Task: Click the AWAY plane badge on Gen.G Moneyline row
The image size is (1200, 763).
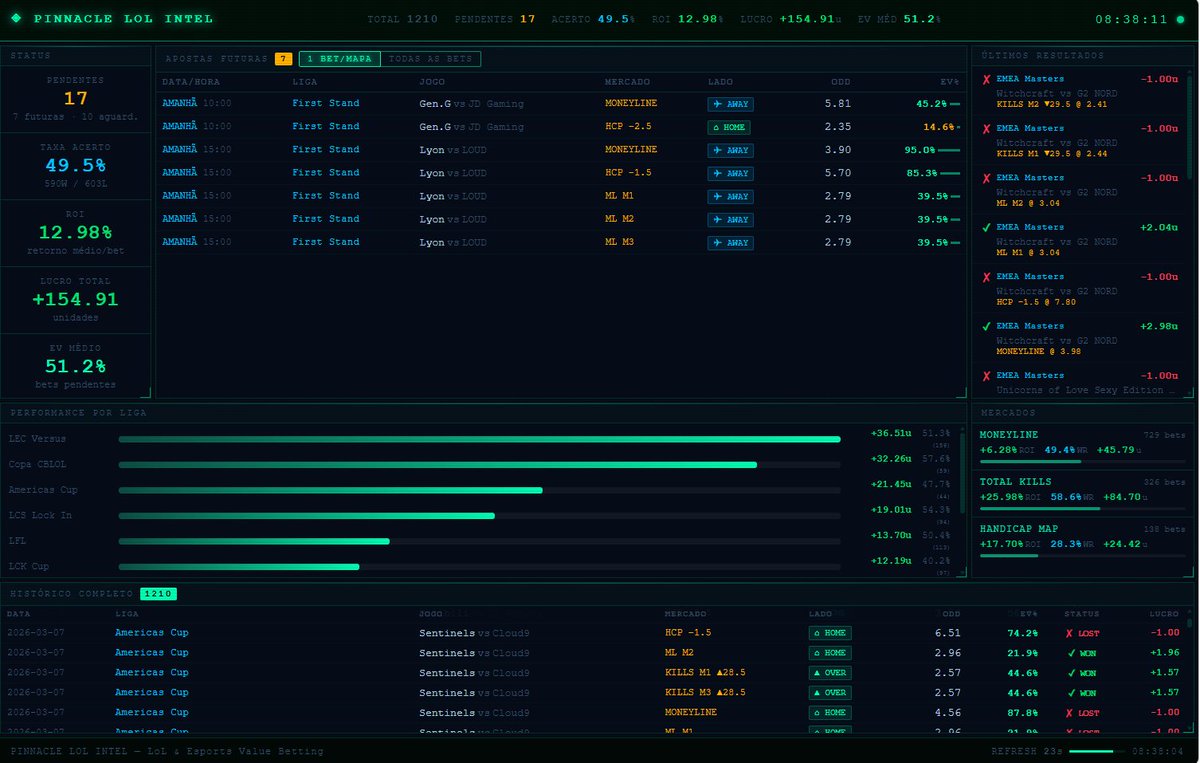Action: pos(730,104)
